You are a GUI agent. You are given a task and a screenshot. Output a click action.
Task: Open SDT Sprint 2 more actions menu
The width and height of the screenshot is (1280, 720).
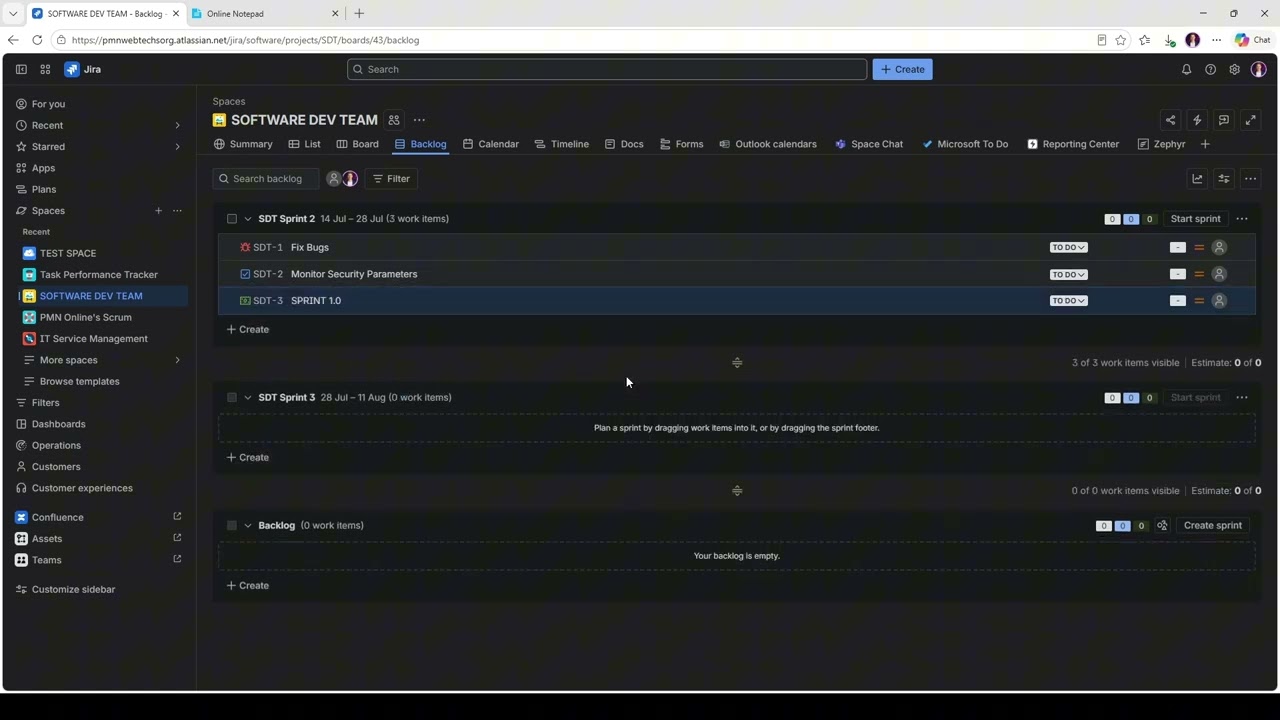(1242, 219)
